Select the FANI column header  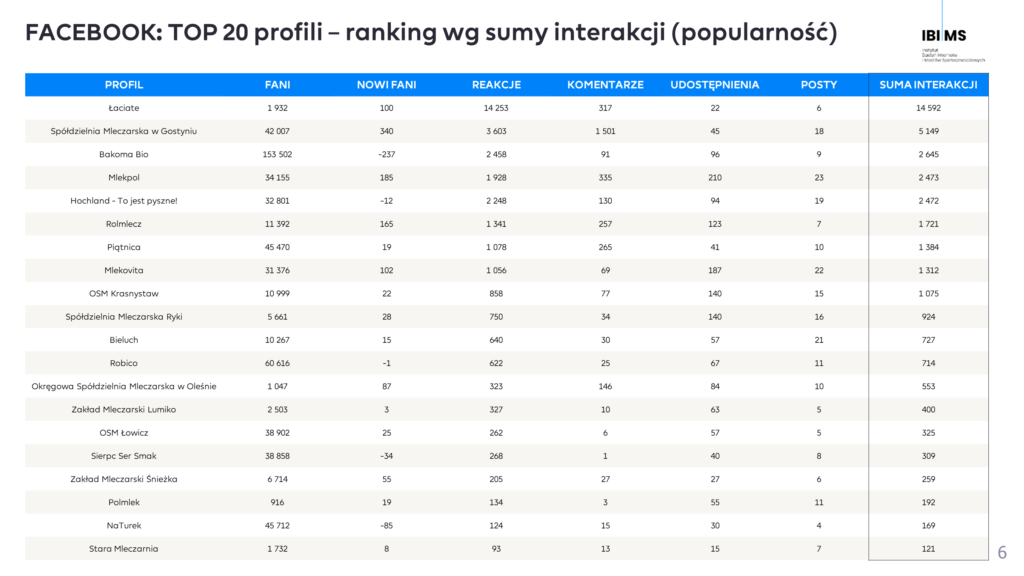coord(278,85)
